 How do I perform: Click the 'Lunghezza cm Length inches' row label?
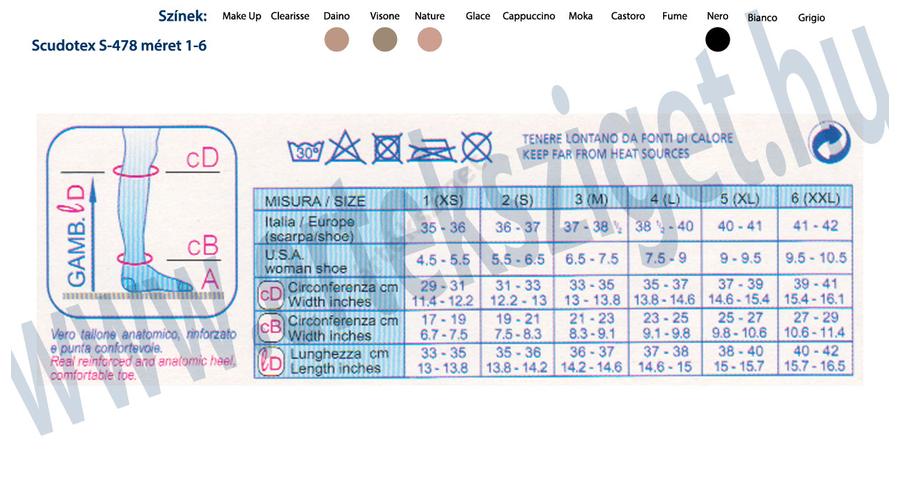339,361
